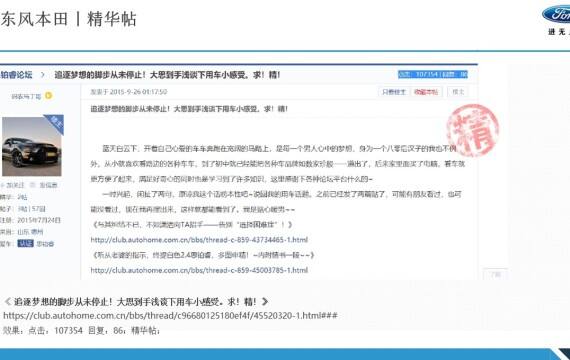This screenshot has width=570, height=360.
Task: Click the slide heading 东风本田 | 精华帖
Action: (68, 19)
